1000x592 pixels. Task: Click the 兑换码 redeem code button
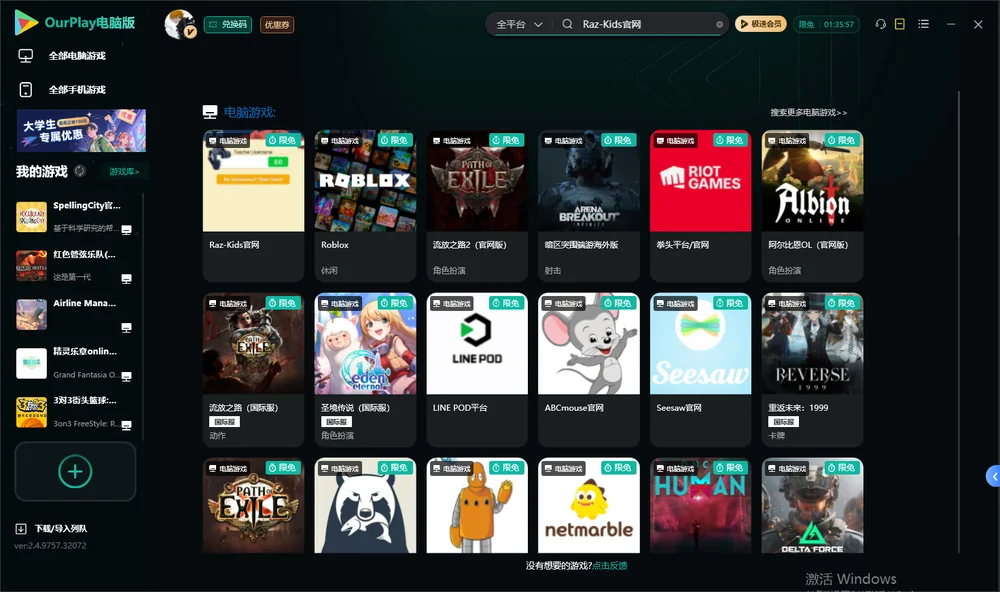(228, 24)
